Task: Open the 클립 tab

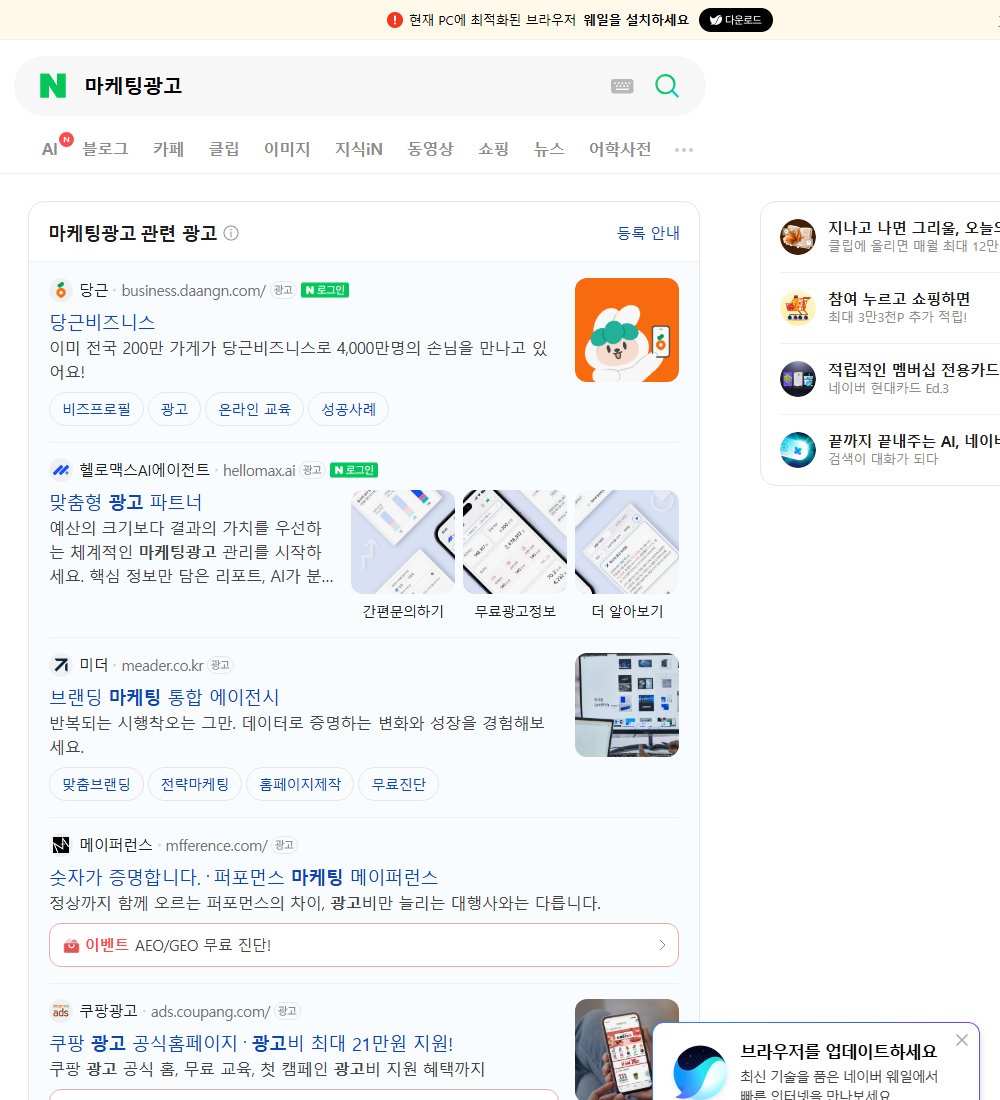Action: point(224,149)
